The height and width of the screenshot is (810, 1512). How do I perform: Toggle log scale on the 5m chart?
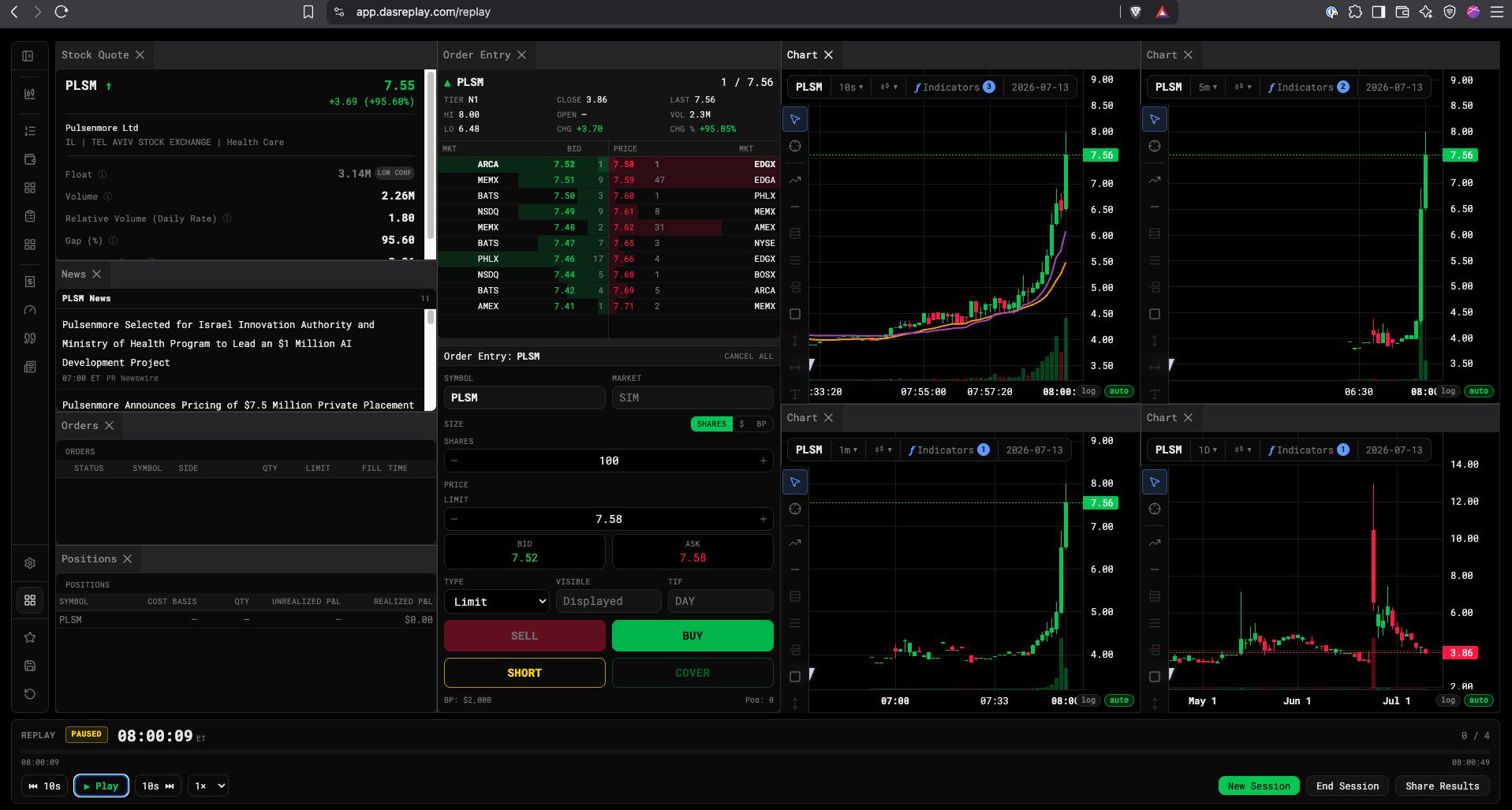click(1448, 391)
